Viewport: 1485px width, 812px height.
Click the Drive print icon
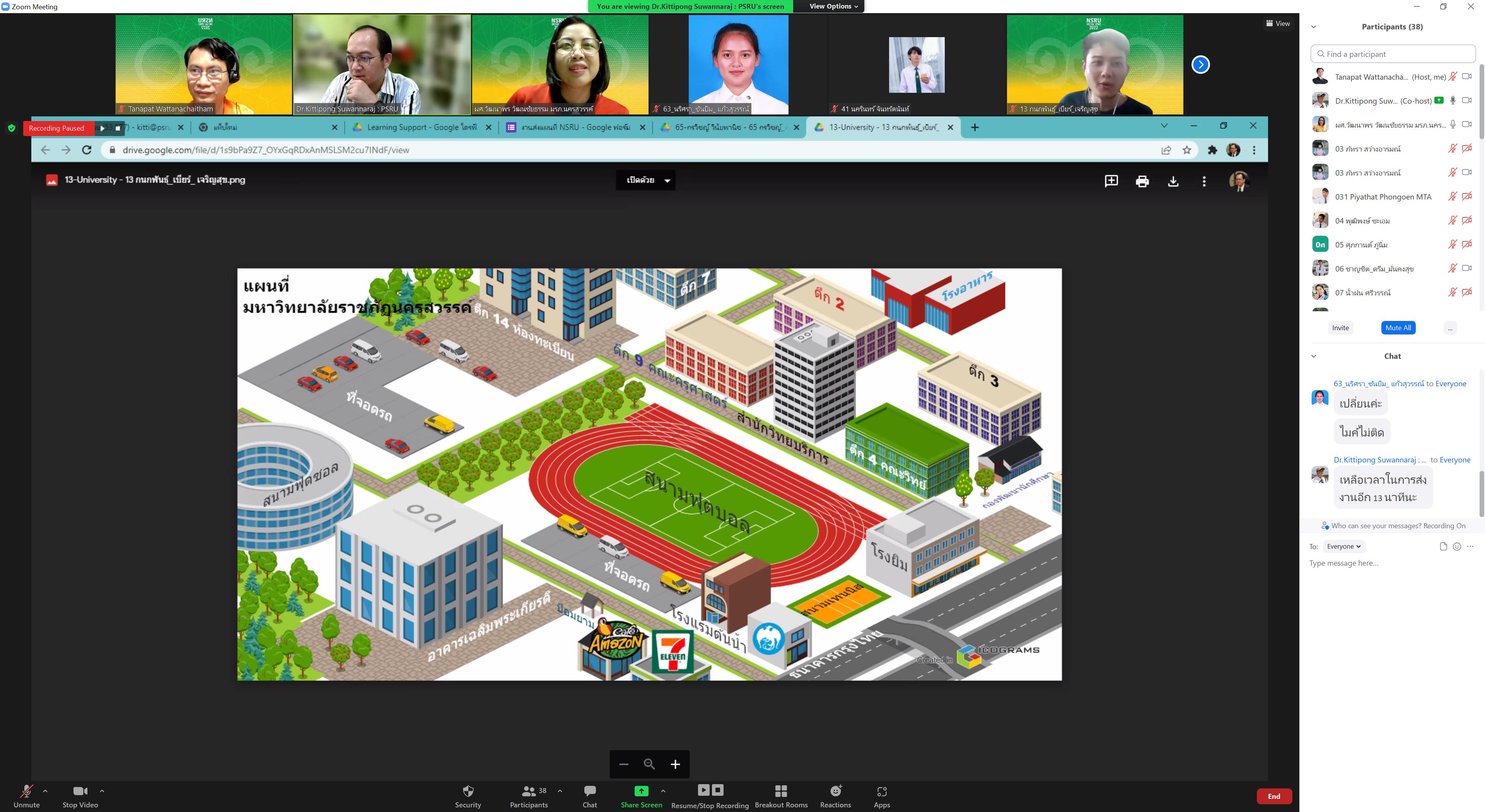1142,181
